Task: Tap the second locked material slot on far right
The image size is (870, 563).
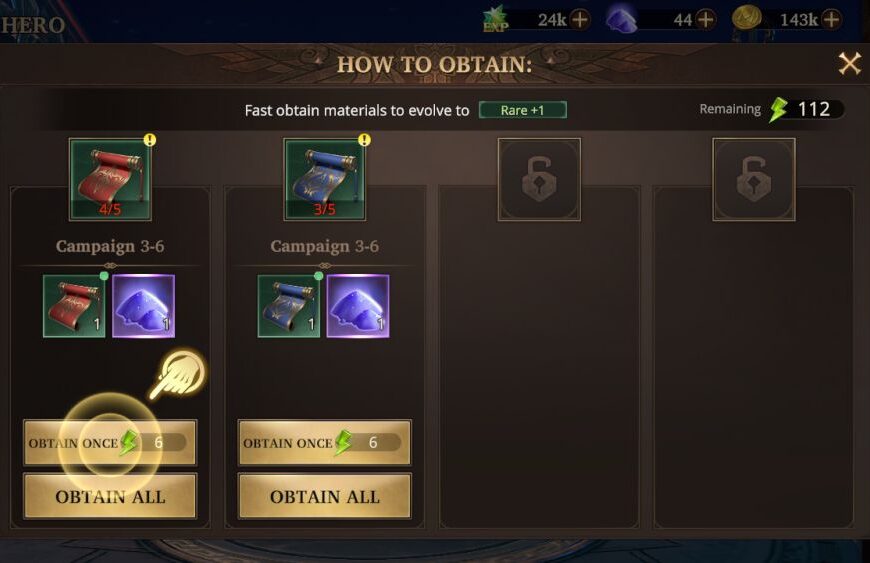Action: click(x=754, y=179)
